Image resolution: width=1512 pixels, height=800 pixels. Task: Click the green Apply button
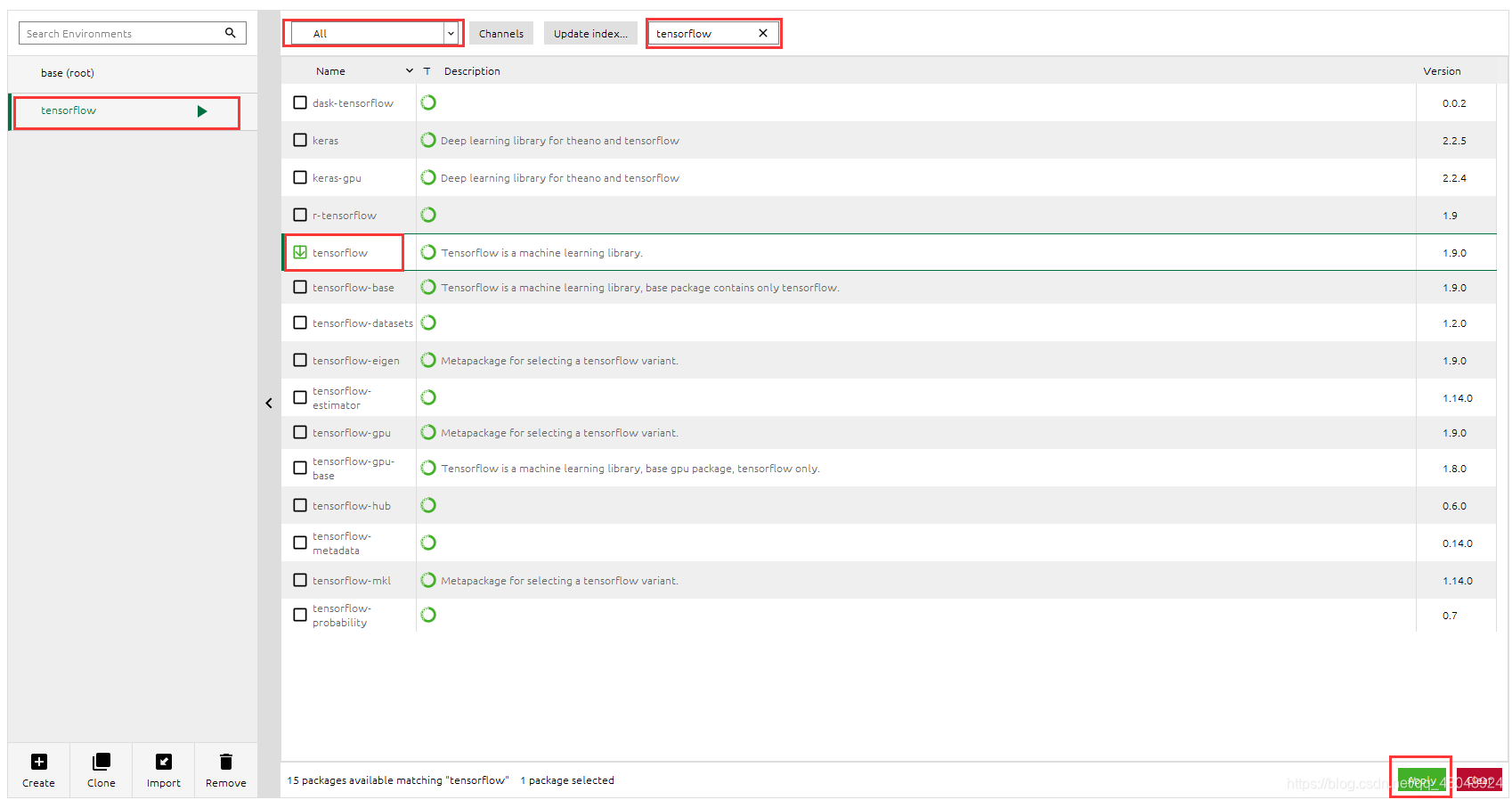[x=1421, y=780]
